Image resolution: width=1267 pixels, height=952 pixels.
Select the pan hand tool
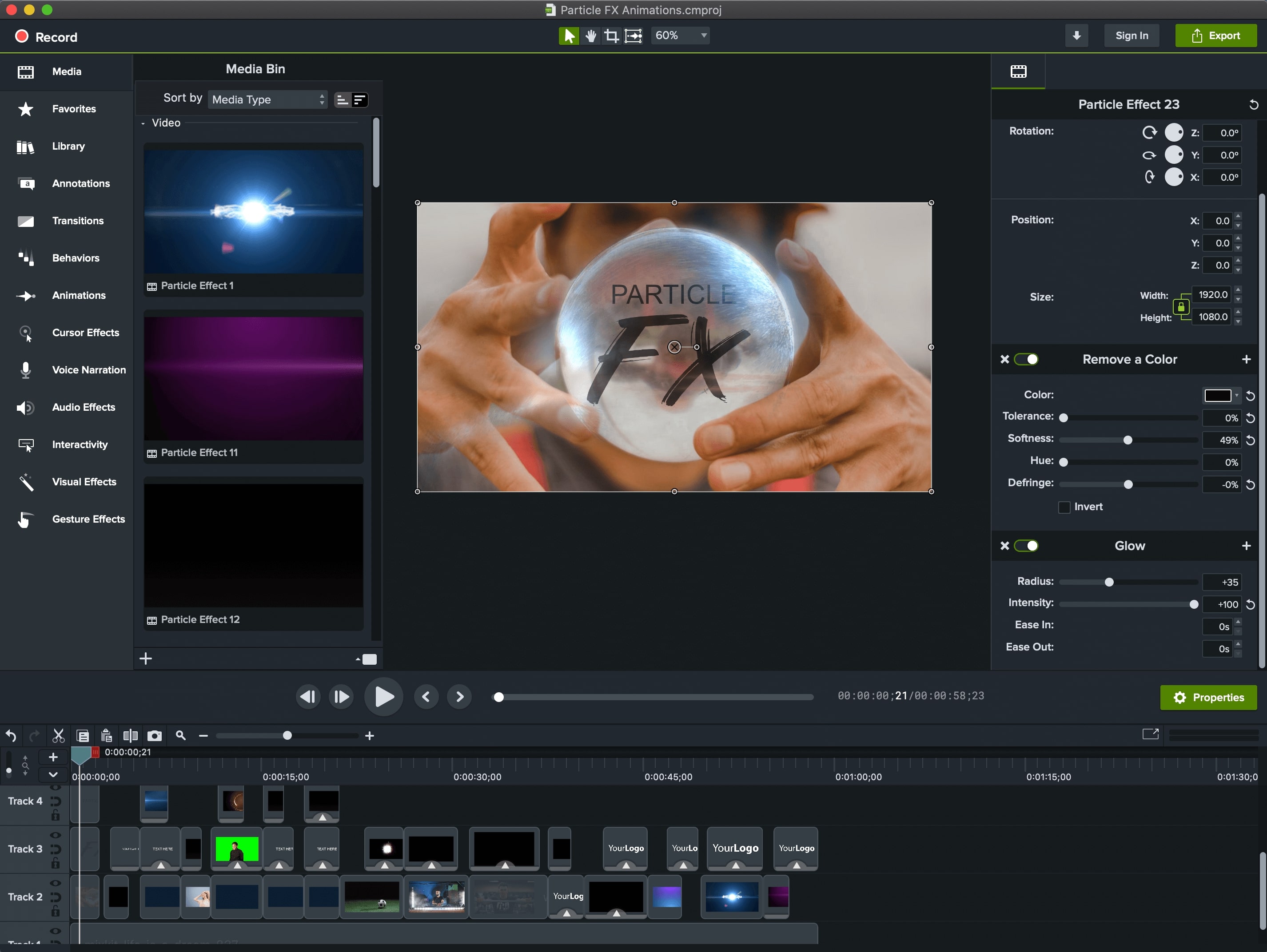(x=590, y=36)
